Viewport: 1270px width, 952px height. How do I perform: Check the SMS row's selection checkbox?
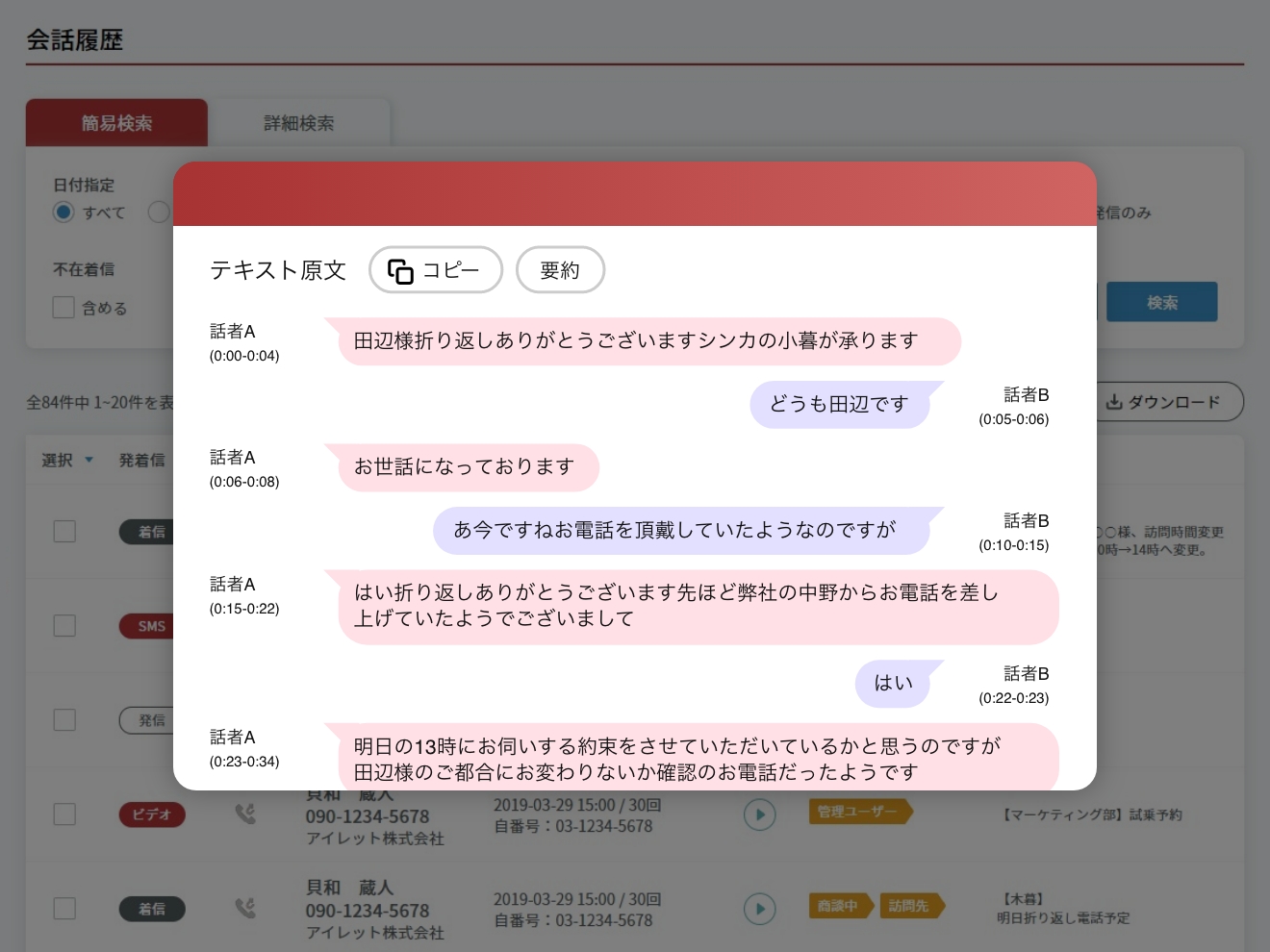(x=64, y=626)
